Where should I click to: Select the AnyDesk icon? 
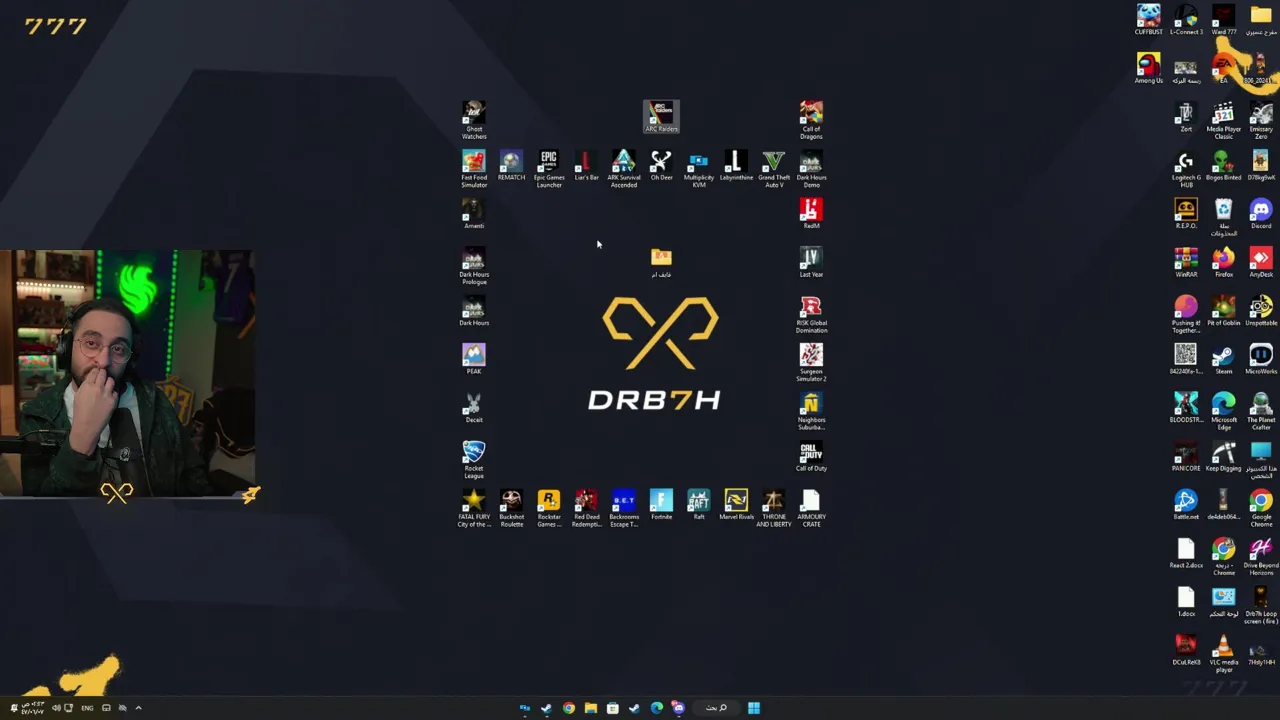click(x=1261, y=262)
